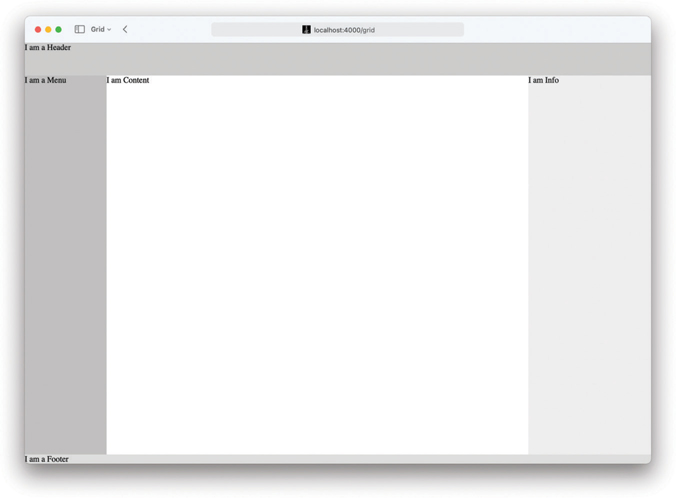Viewport: 676px width, 498px height.
Task: Click the "I am Content" text
Action: click(128, 80)
